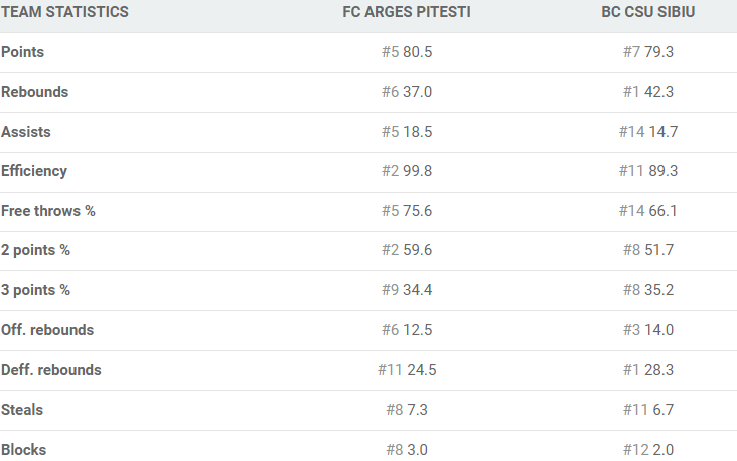Click the Blocks row label
This screenshot has height=461, width=737.
click(23, 450)
